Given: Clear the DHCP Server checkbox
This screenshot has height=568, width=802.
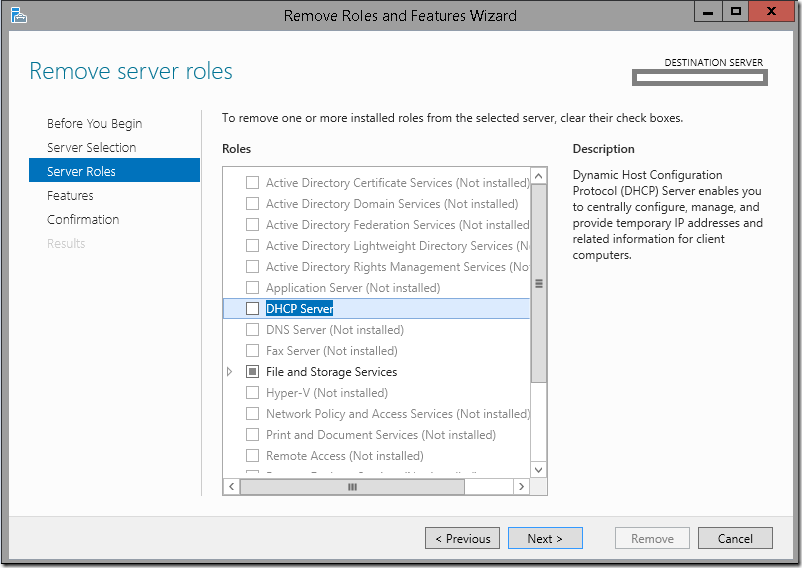Looking at the screenshot, I should (252, 308).
